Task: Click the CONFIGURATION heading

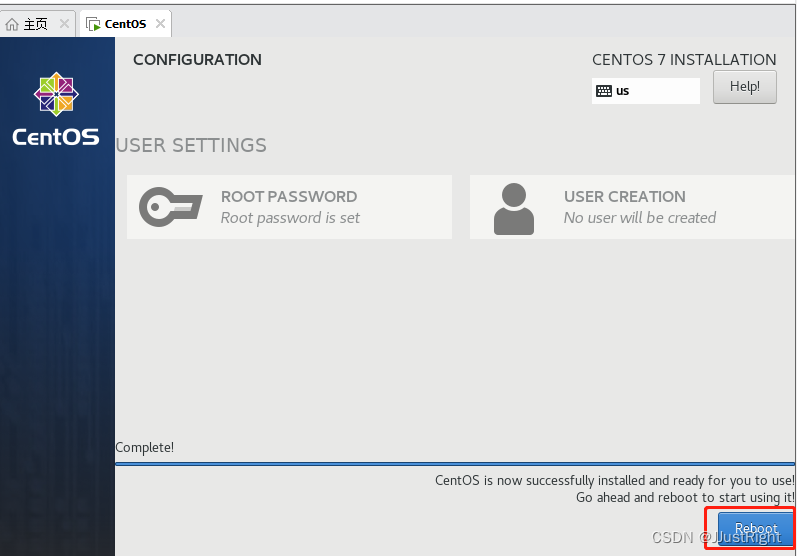Action: (x=197, y=59)
